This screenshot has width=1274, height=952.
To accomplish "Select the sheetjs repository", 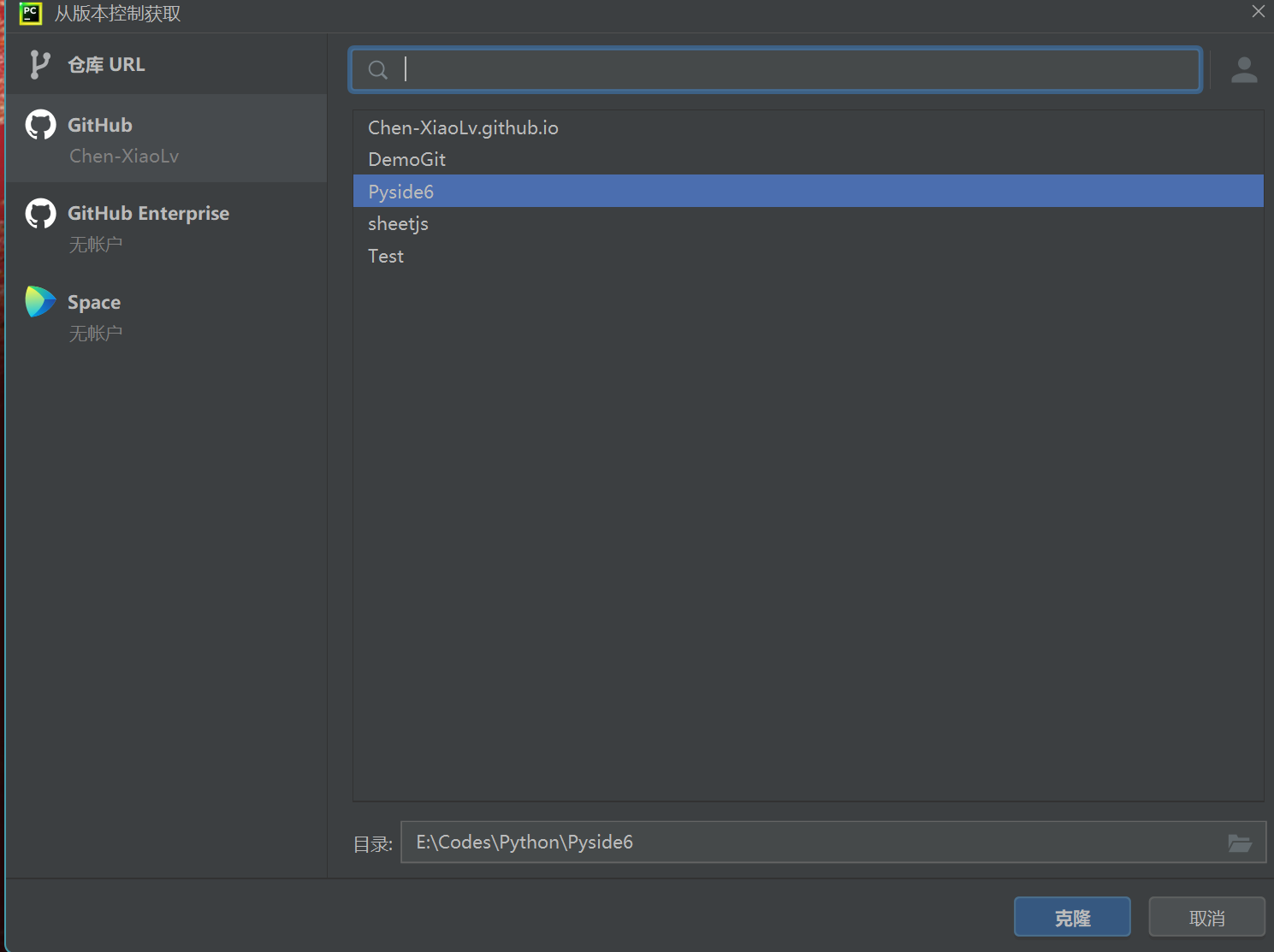I will [808, 223].
